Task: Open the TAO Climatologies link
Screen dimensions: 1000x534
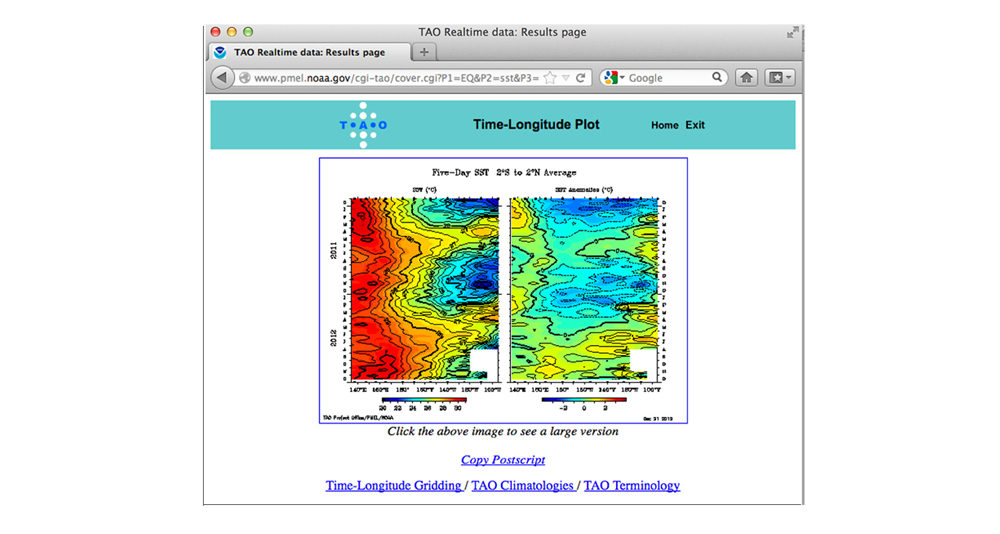Action: coord(523,486)
